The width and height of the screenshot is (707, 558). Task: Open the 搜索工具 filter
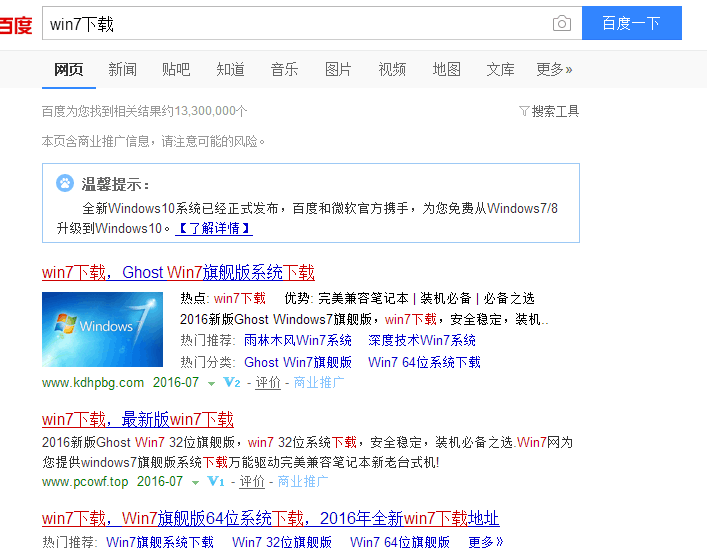(549, 111)
